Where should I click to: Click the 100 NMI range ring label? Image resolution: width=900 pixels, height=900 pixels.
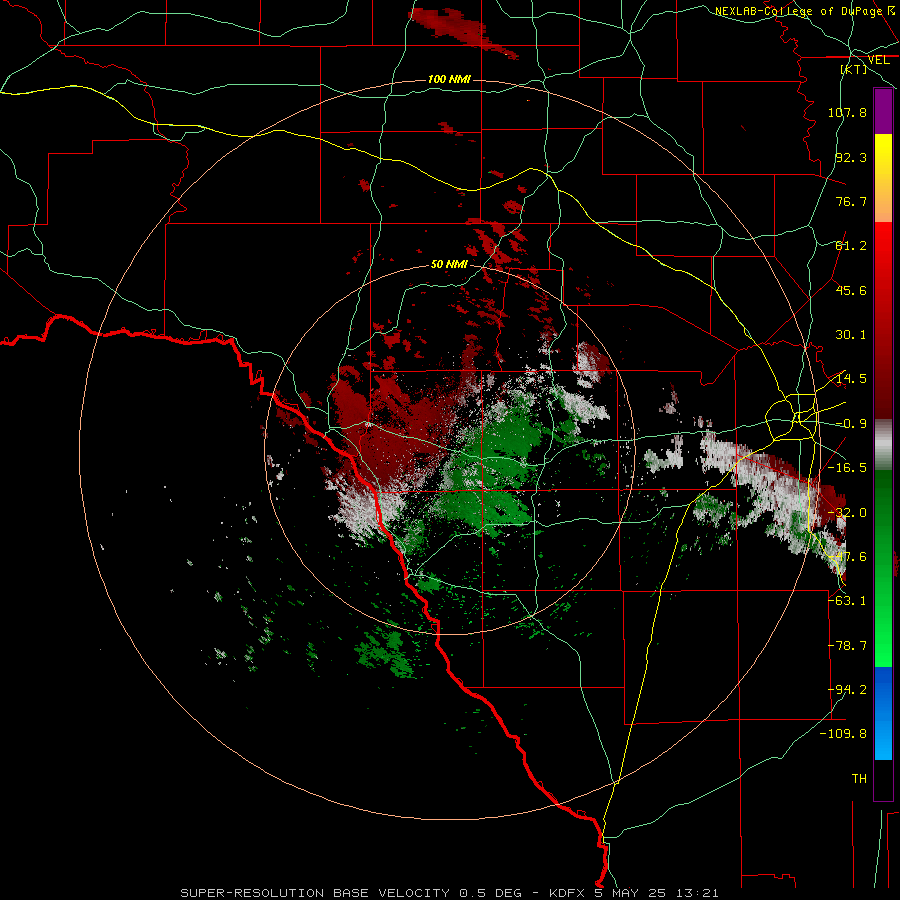(449, 79)
